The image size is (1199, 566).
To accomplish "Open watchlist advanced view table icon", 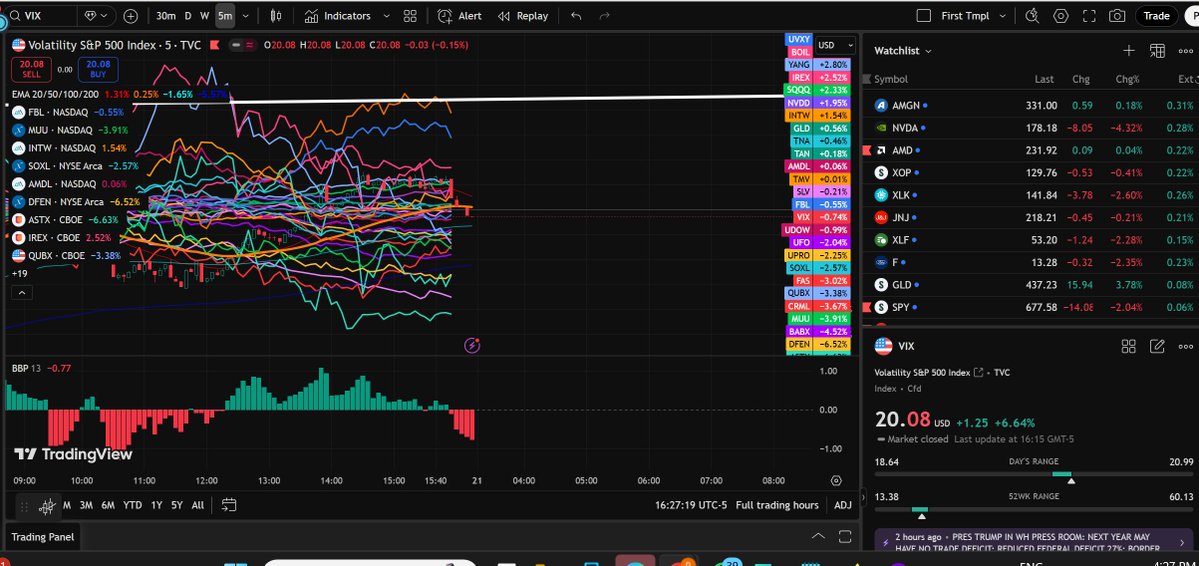I will click(1157, 50).
